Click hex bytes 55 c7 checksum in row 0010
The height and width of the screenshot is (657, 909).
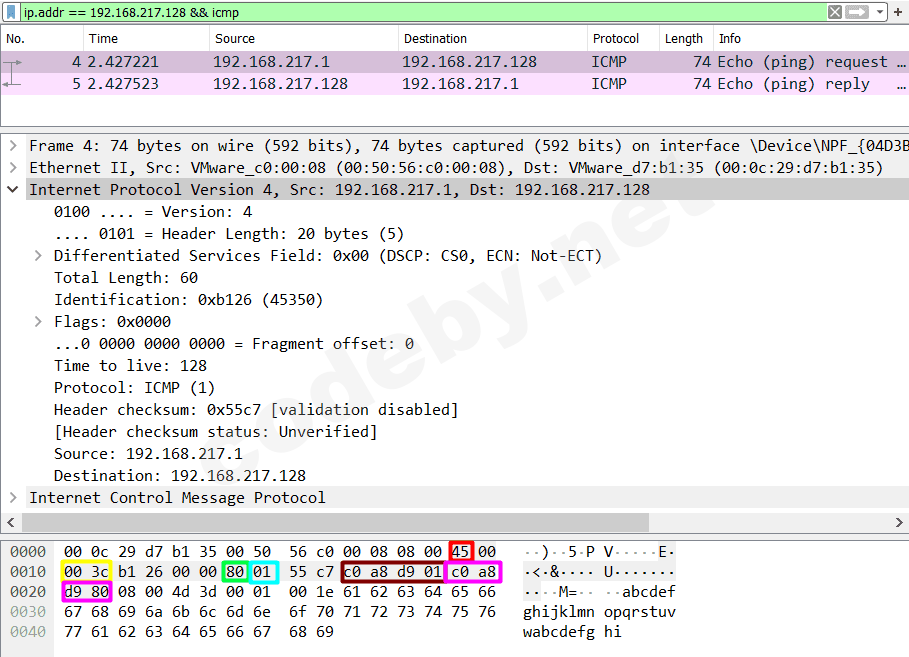pos(311,572)
